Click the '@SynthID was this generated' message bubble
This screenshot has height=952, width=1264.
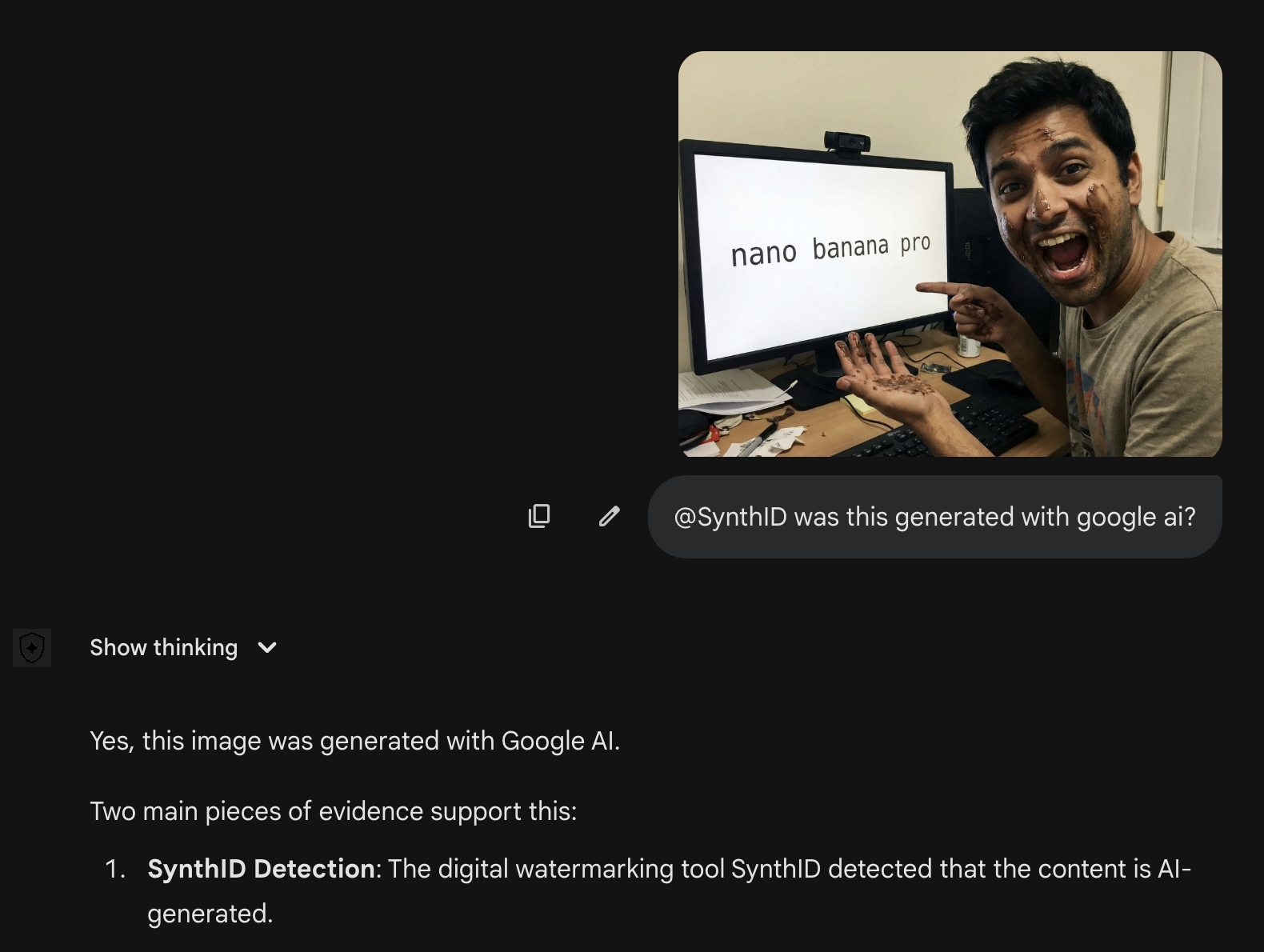934,517
